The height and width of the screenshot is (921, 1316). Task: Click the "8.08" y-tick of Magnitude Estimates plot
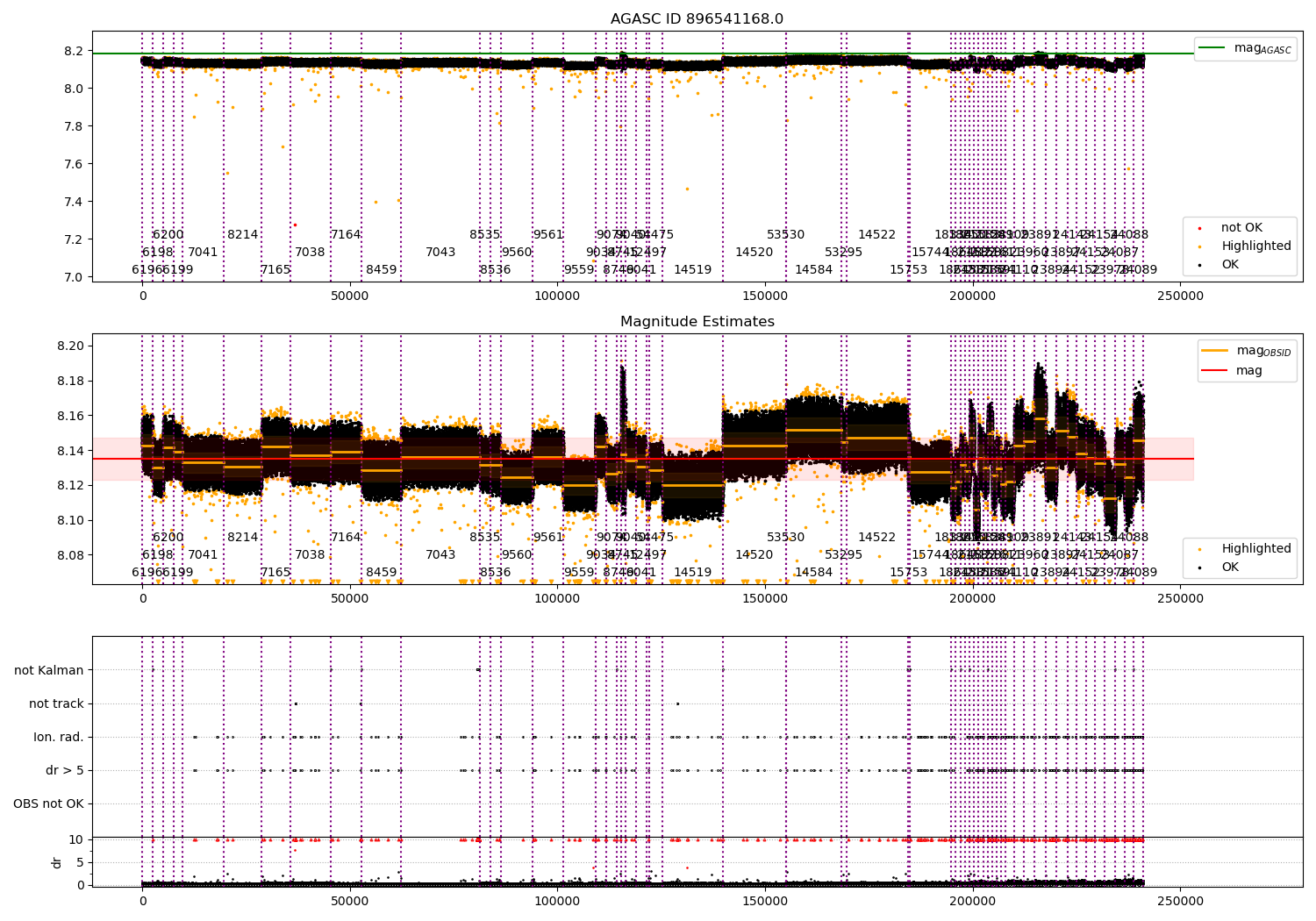point(70,555)
